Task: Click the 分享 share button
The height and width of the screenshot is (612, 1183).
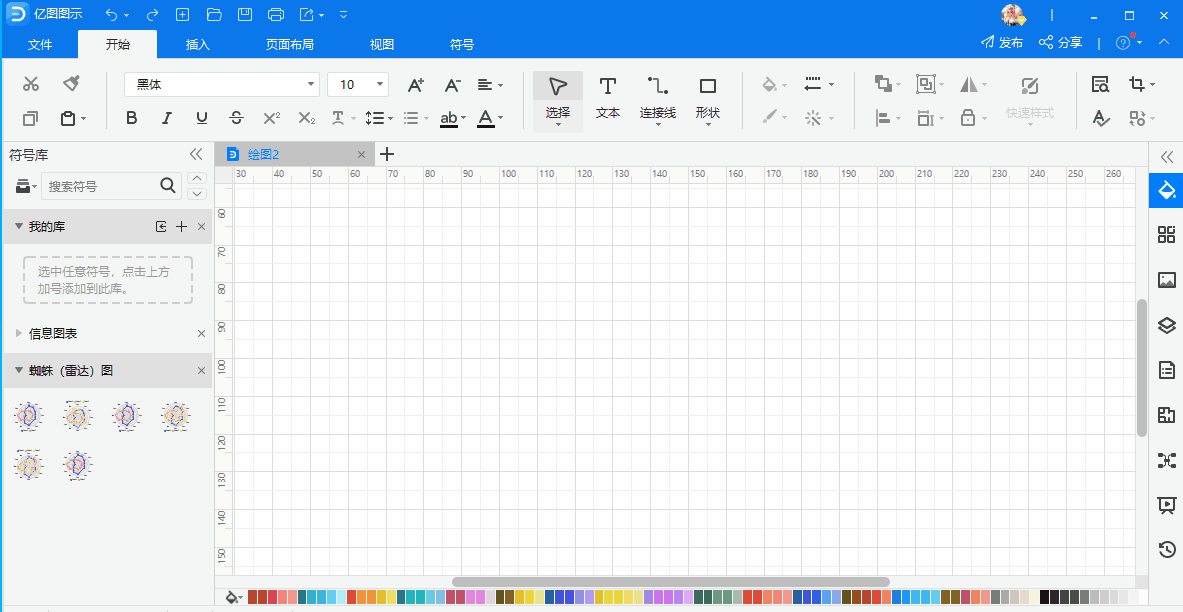Action: 1061,42
